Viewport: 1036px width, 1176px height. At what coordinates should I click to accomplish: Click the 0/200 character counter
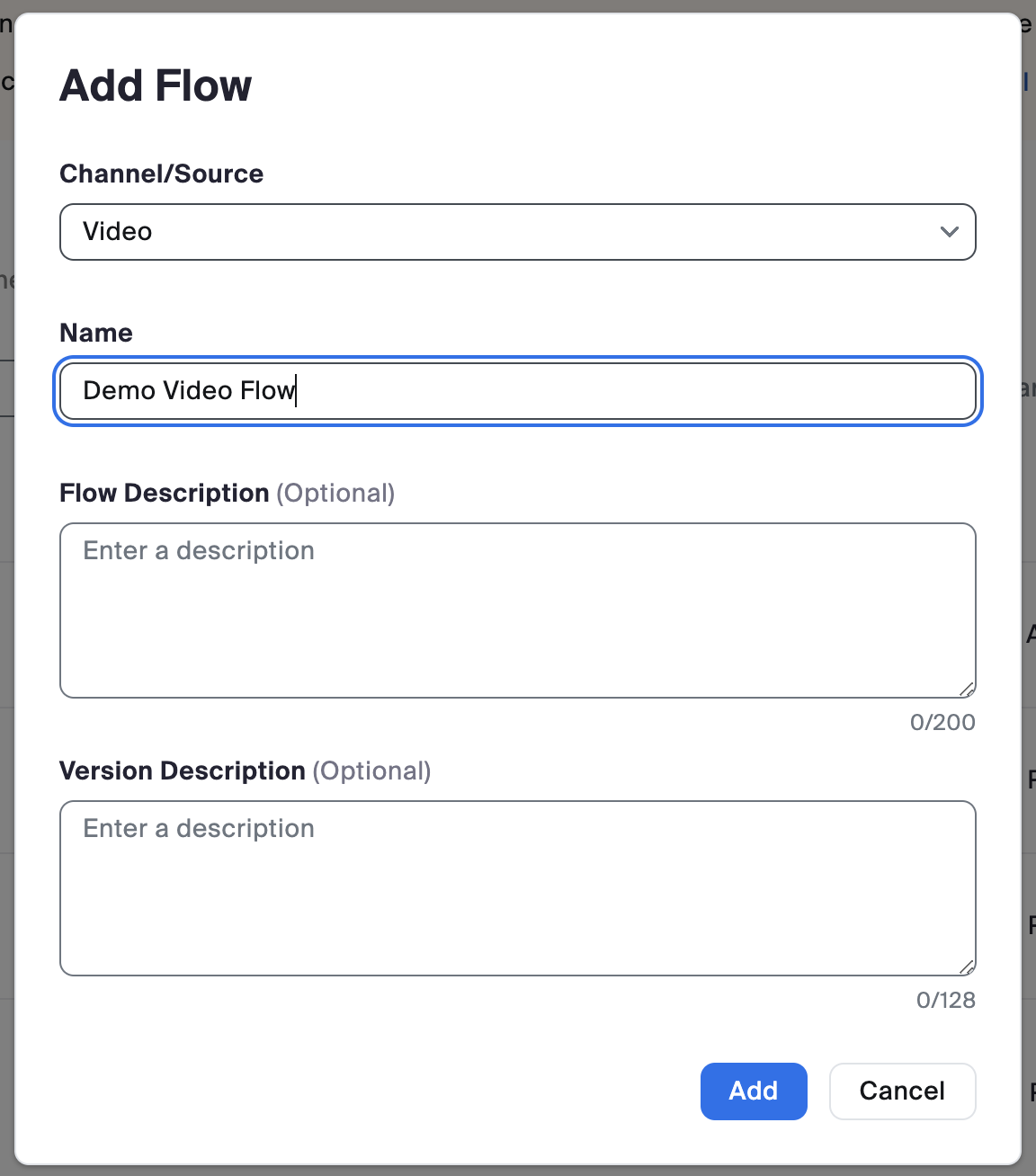pos(942,722)
